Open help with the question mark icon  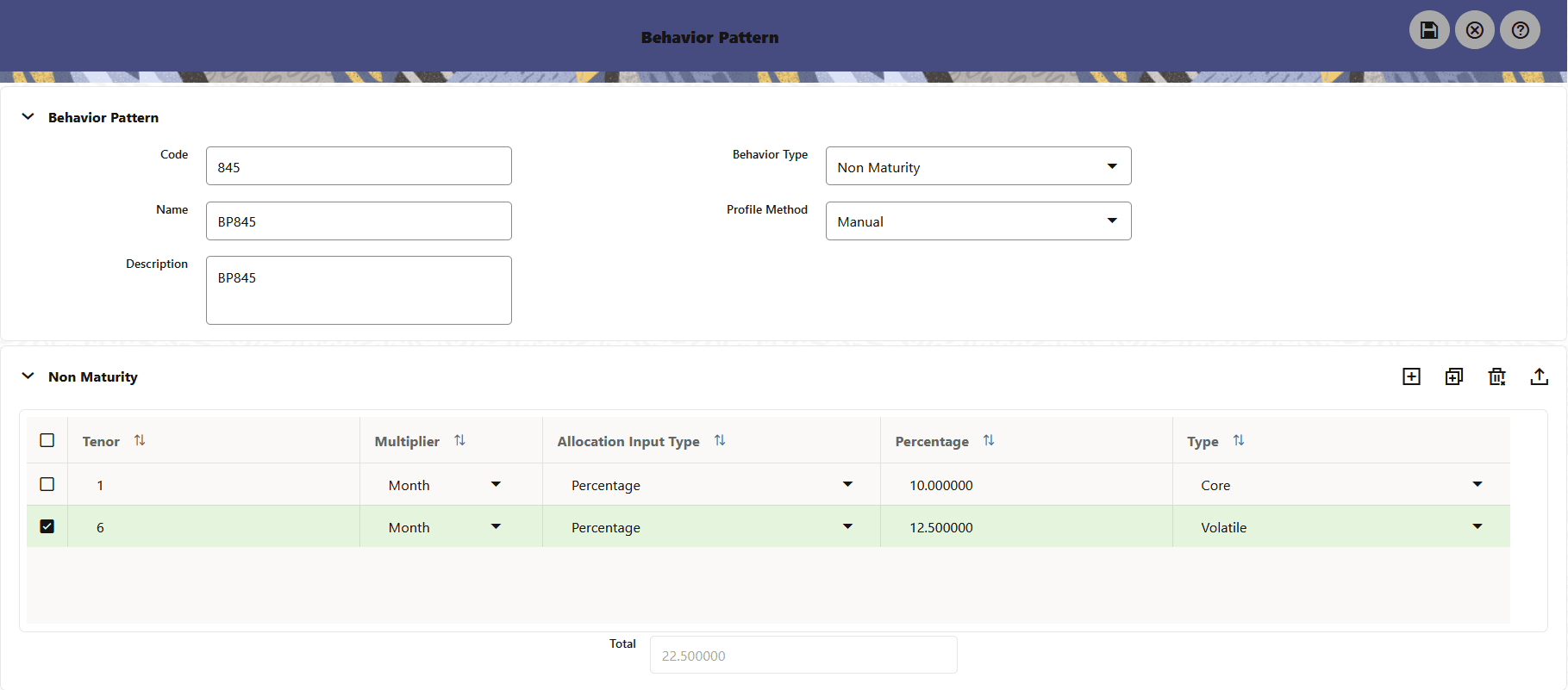[x=1521, y=30]
